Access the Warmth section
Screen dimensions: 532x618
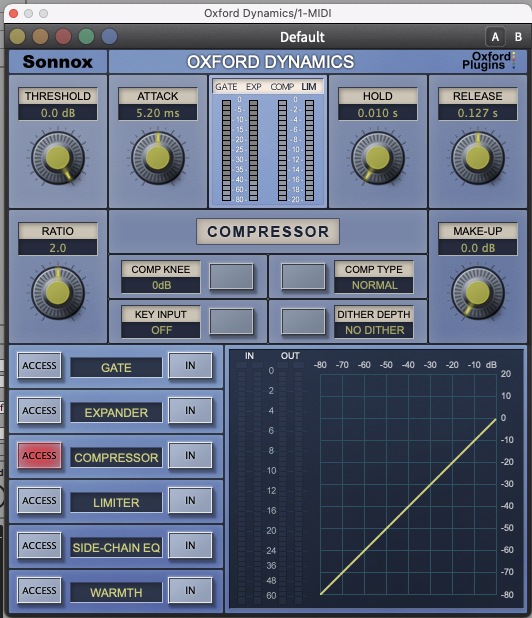point(39,590)
